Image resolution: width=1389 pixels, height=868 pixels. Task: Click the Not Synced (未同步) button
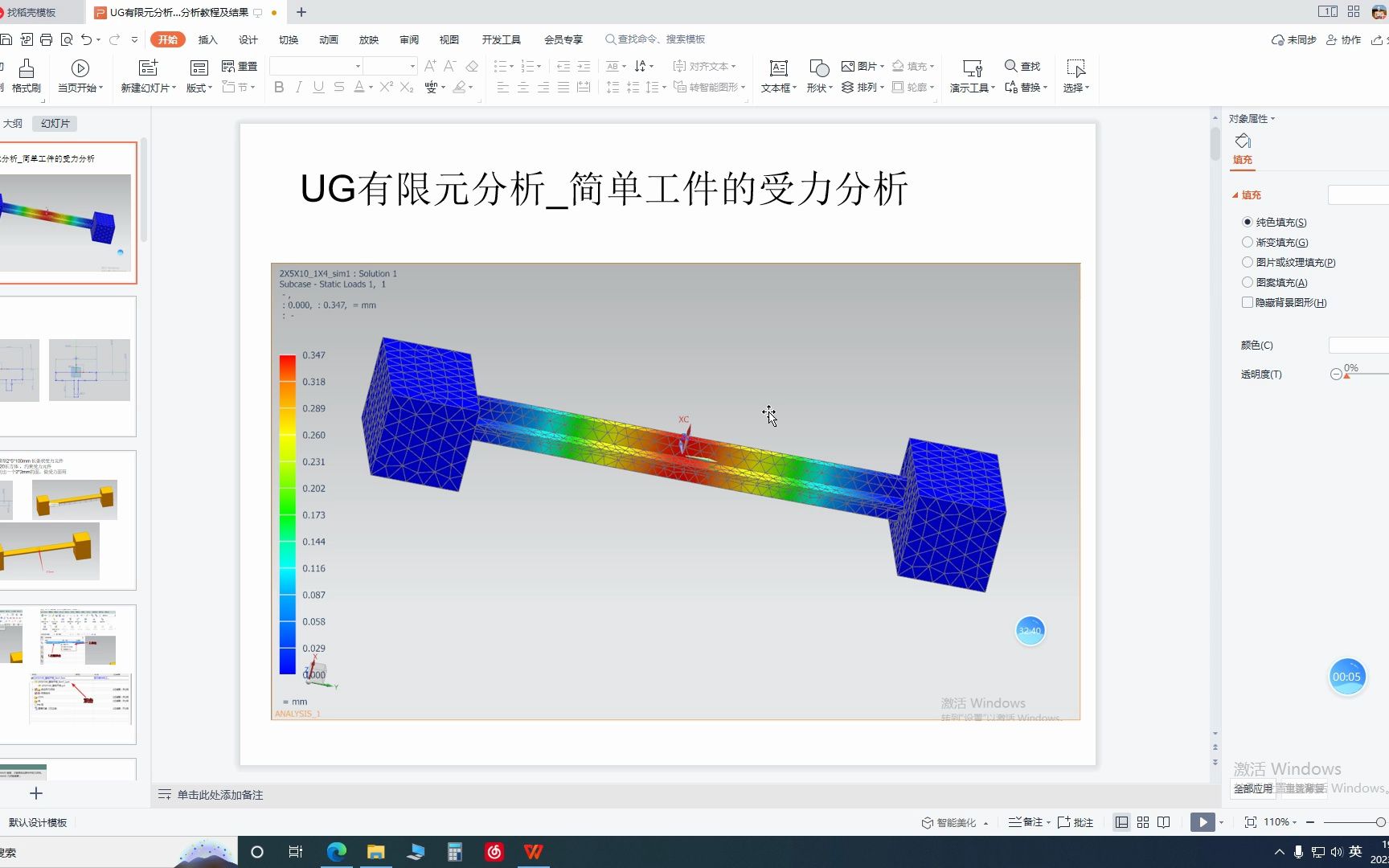pyautogui.click(x=1294, y=39)
